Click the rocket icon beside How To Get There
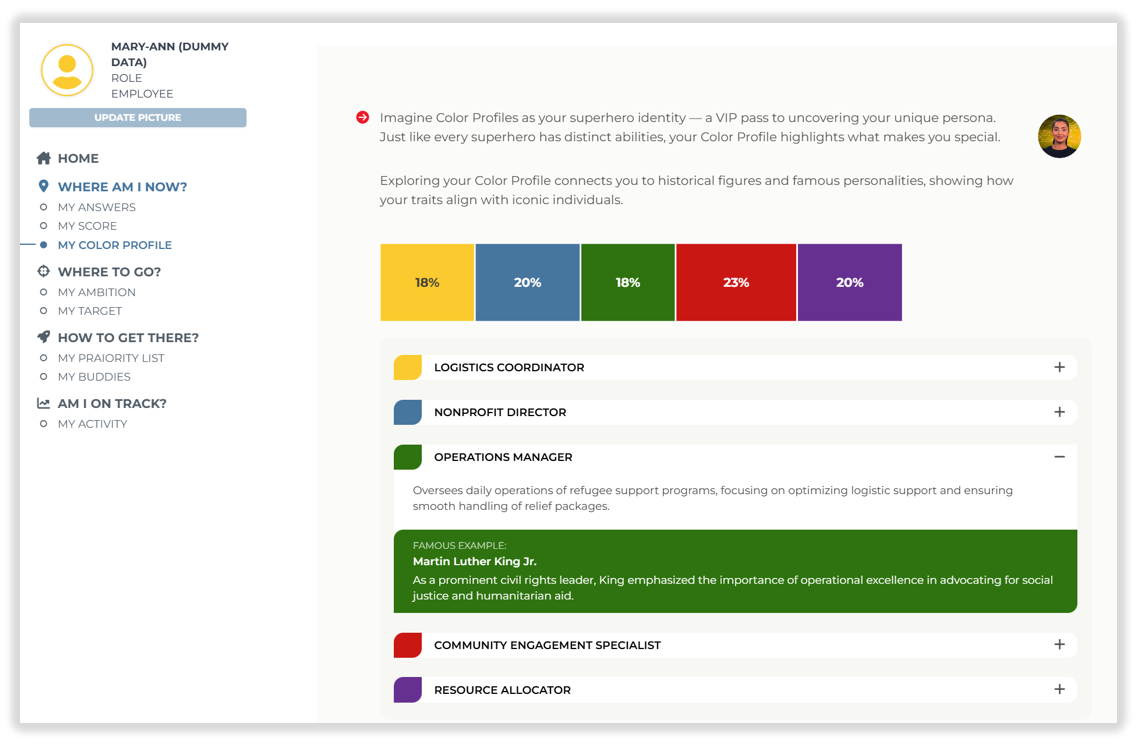This screenshot has height=747, width=1141. 44,337
